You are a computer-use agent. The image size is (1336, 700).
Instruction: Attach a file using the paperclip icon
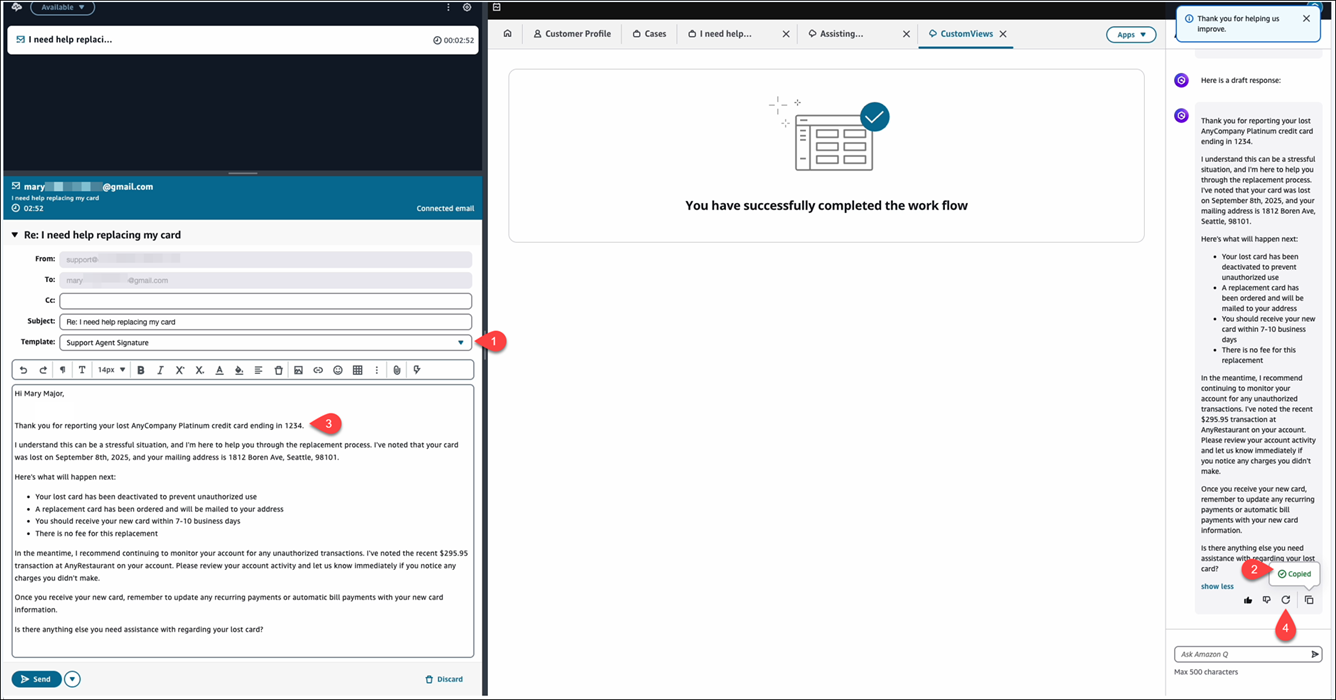[396, 369]
